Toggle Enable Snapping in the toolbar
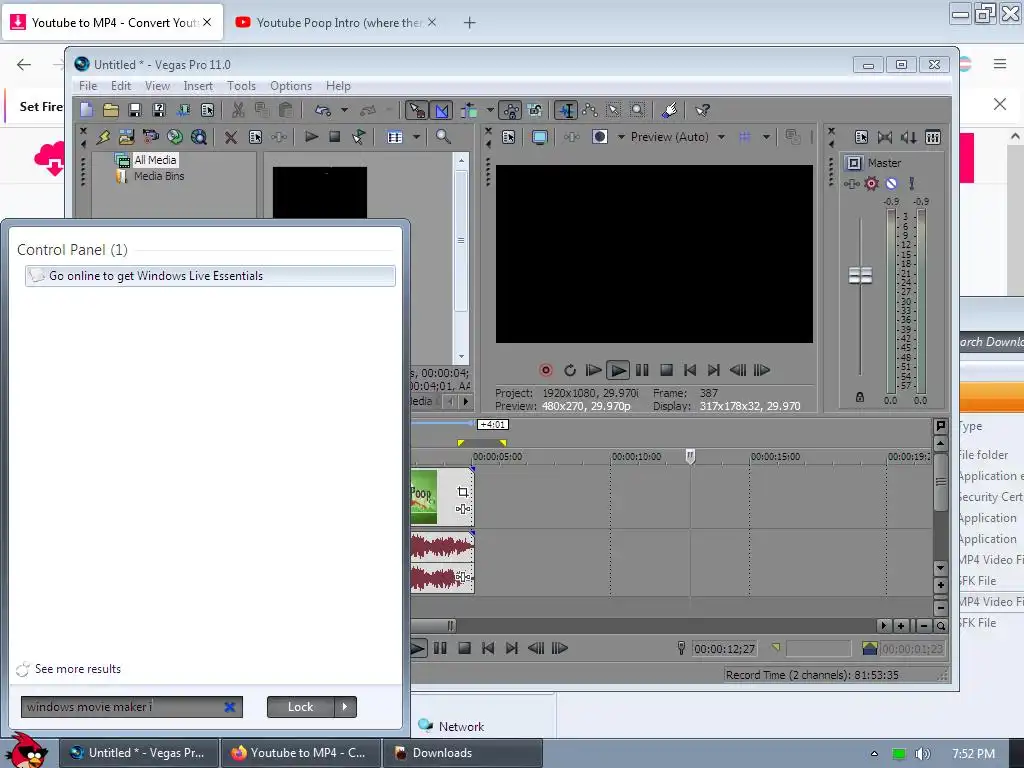The width and height of the screenshot is (1024, 768). [417, 110]
